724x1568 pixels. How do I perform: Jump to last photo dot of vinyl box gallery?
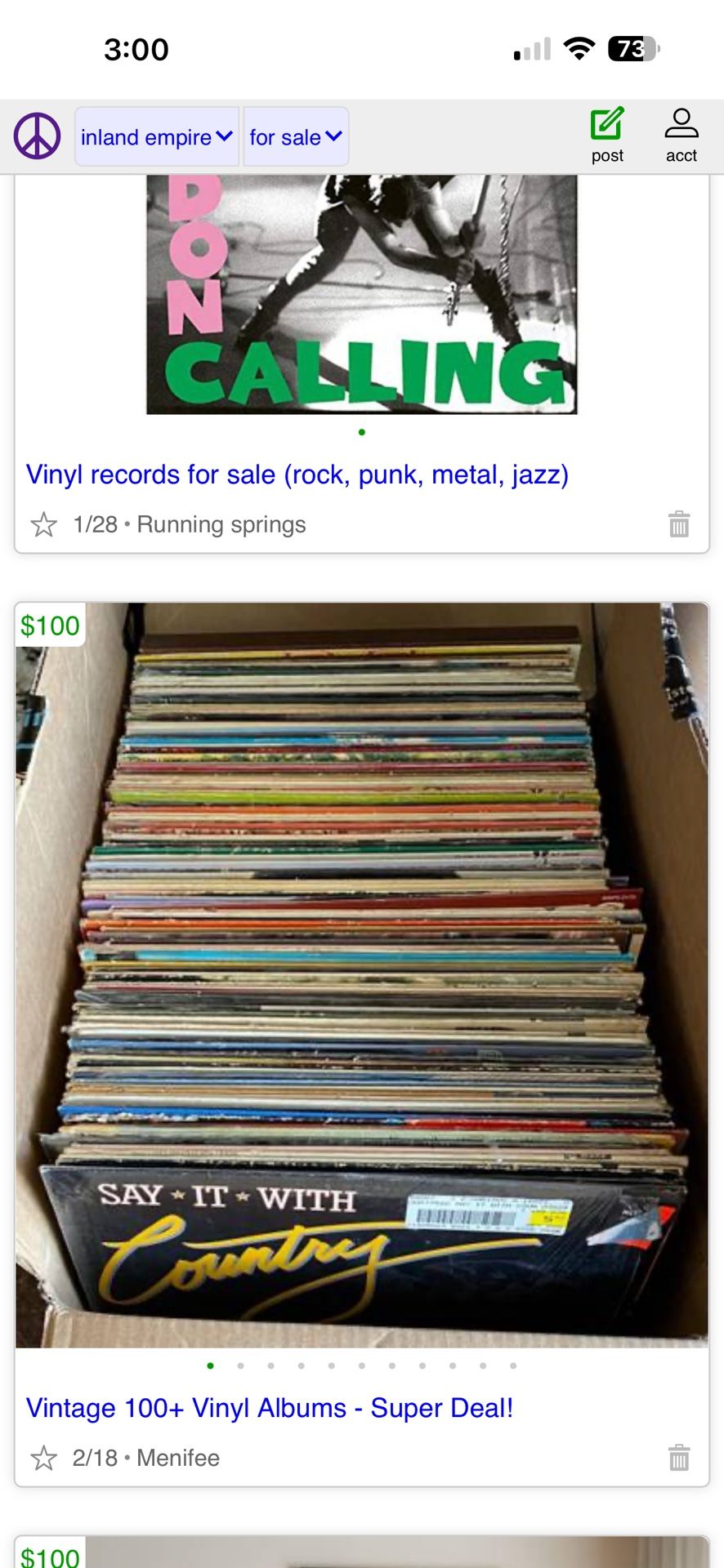coord(513,1365)
